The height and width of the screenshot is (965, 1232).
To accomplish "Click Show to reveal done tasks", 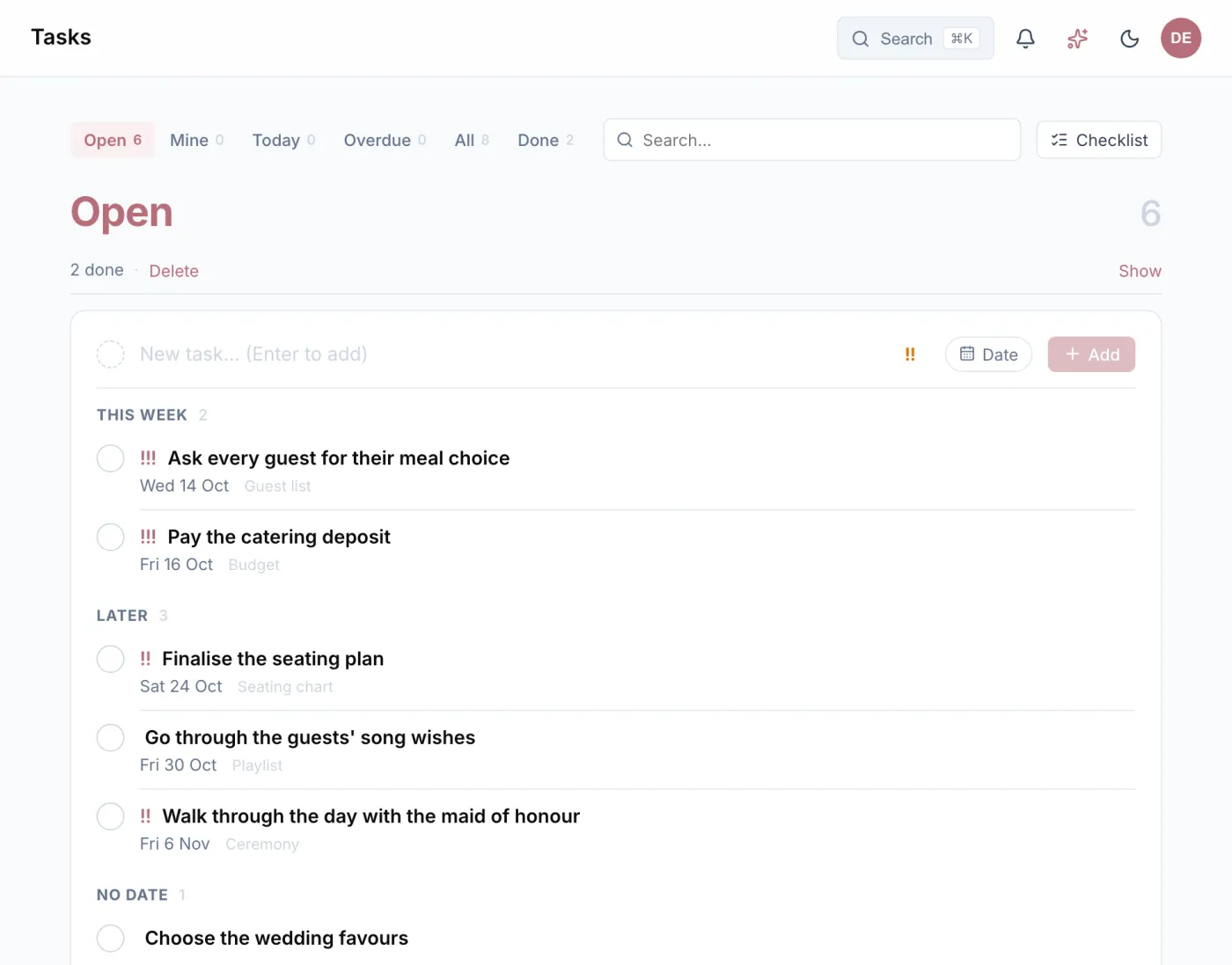I will click(1140, 271).
